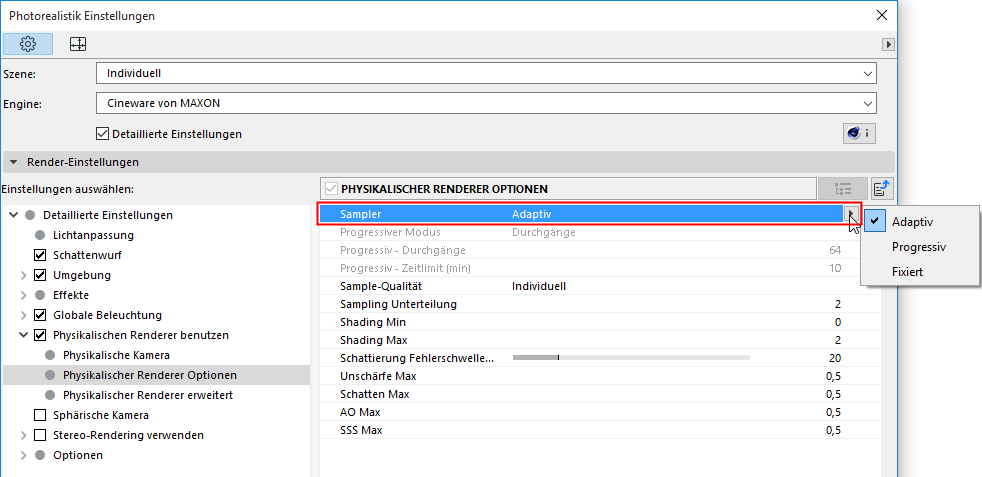The height and width of the screenshot is (477, 982).
Task: Open the gear settings tab
Action: pyautogui.click(x=28, y=44)
